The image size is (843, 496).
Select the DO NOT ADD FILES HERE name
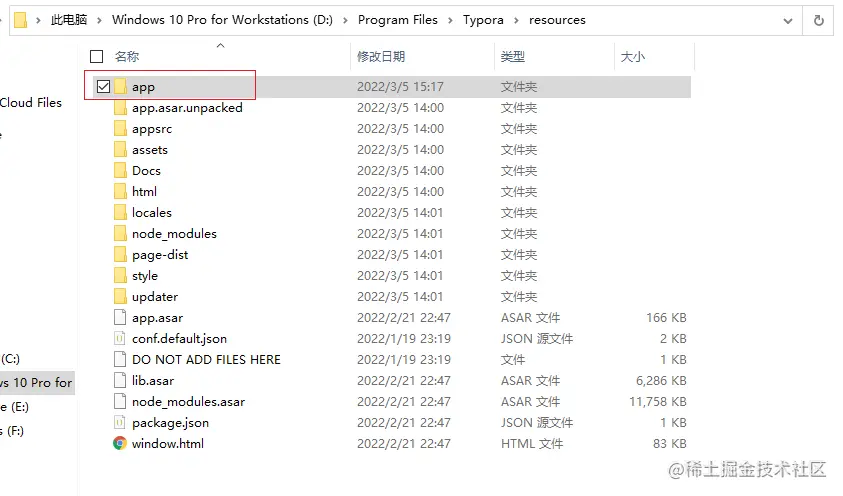[206, 360]
